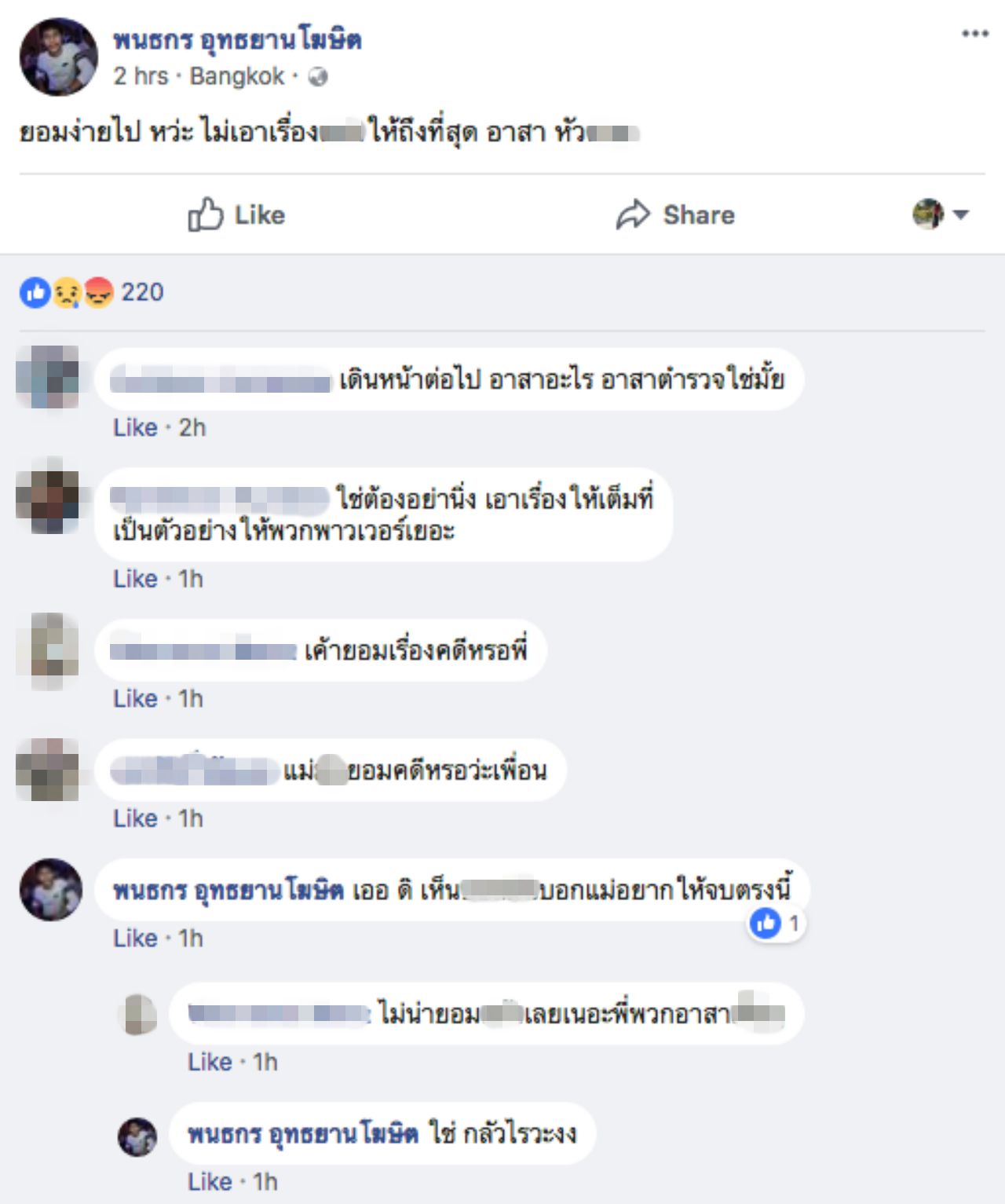Click the angry reaction emoji icon
Screen dimensions: 1005x1204
[x=98, y=293]
